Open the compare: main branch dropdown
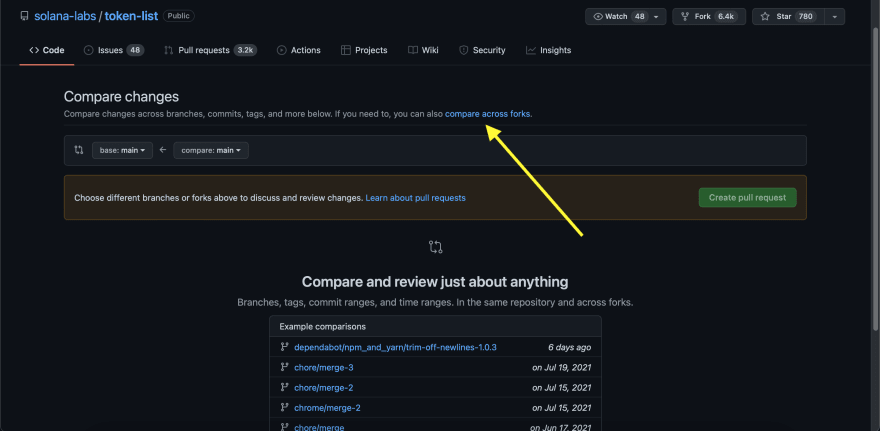The height and width of the screenshot is (431, 880). [x=211, y=150]
